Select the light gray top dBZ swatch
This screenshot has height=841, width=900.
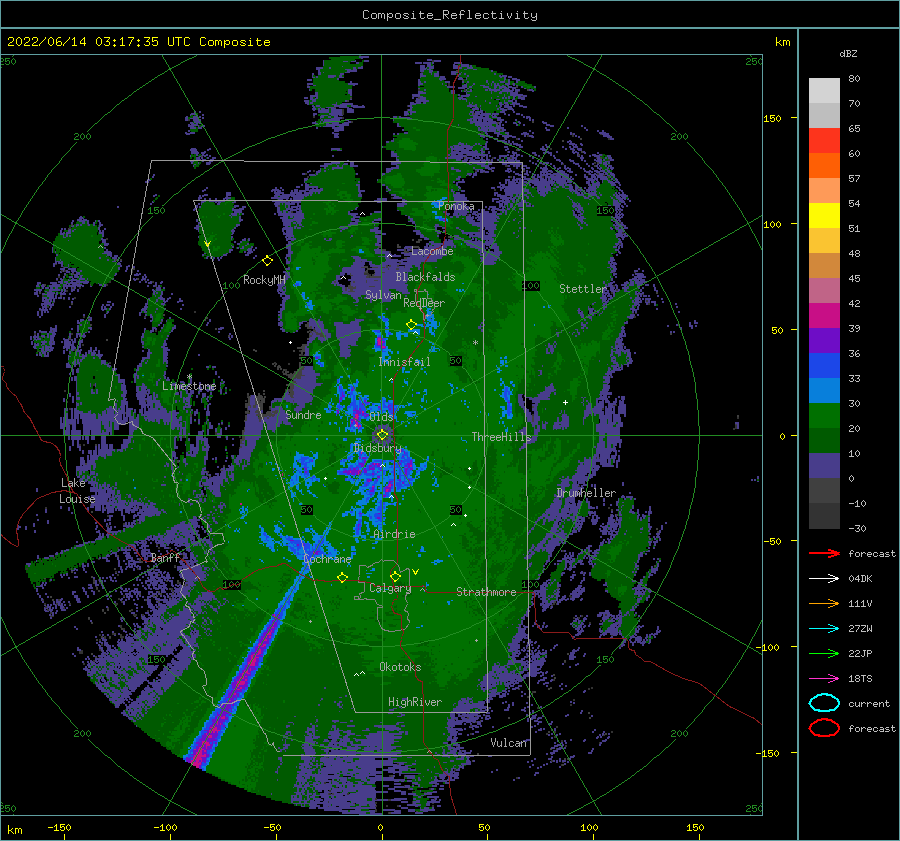click(x=824, y=90)
